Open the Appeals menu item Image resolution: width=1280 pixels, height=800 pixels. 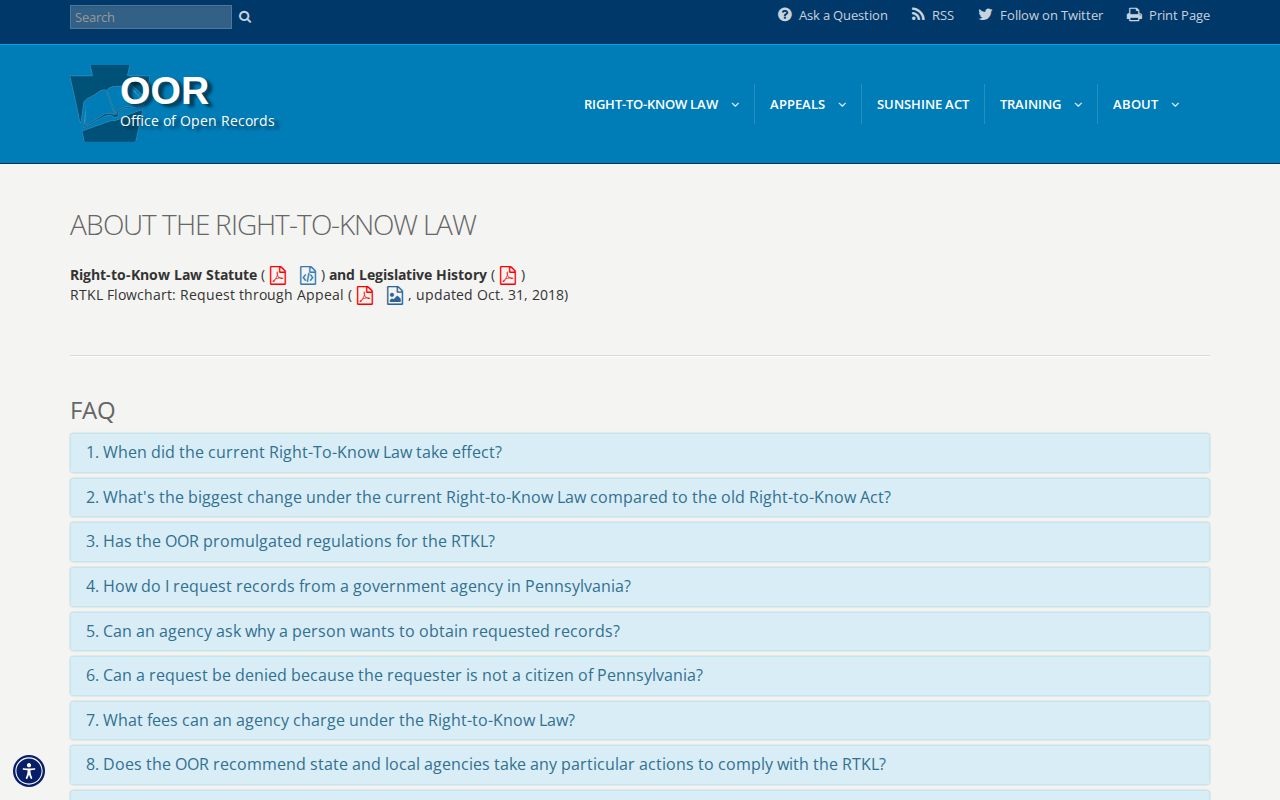point(797,104)
